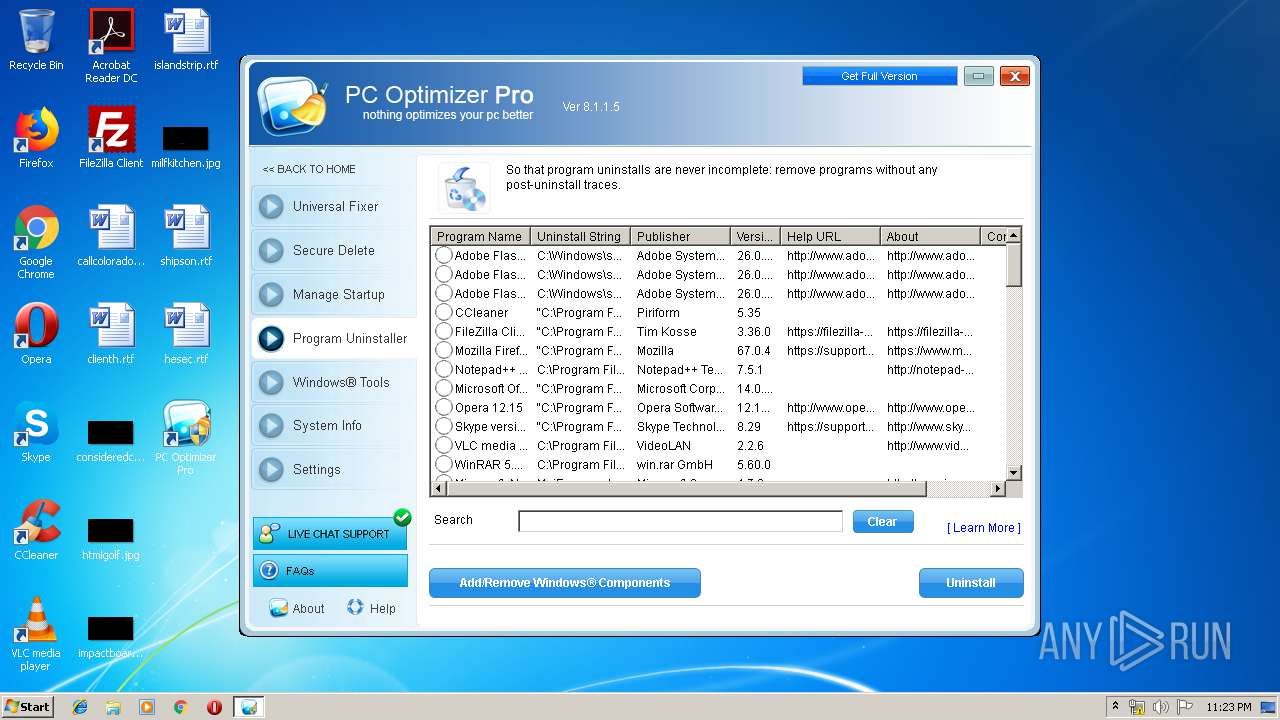The image size is (1280, 720).
Task: Sort by Help URL column header
Action: click(x=831, y=237)
